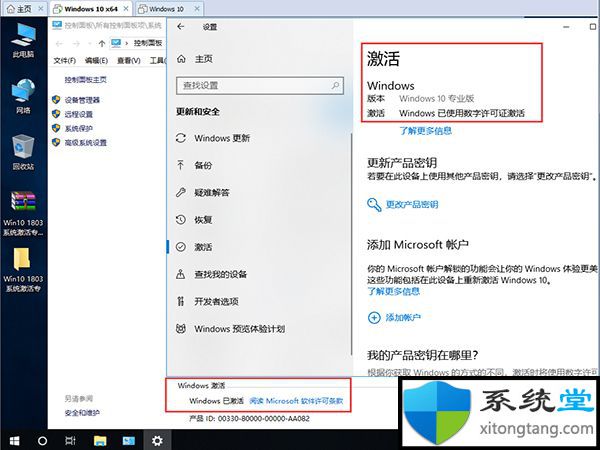The height and width of the screenshot is (450, 600).
Task: Open 查找我的设备 section
Action: [220, 274]
